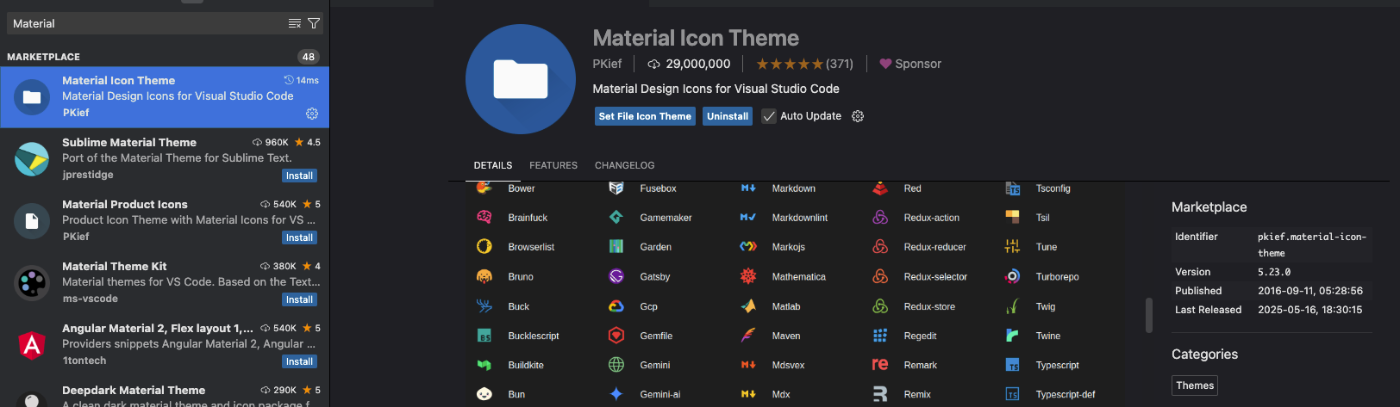The height and width of the screenshot is (407, 1400).
Task: Click the Brainfuck brain icon
Action: 483,217
